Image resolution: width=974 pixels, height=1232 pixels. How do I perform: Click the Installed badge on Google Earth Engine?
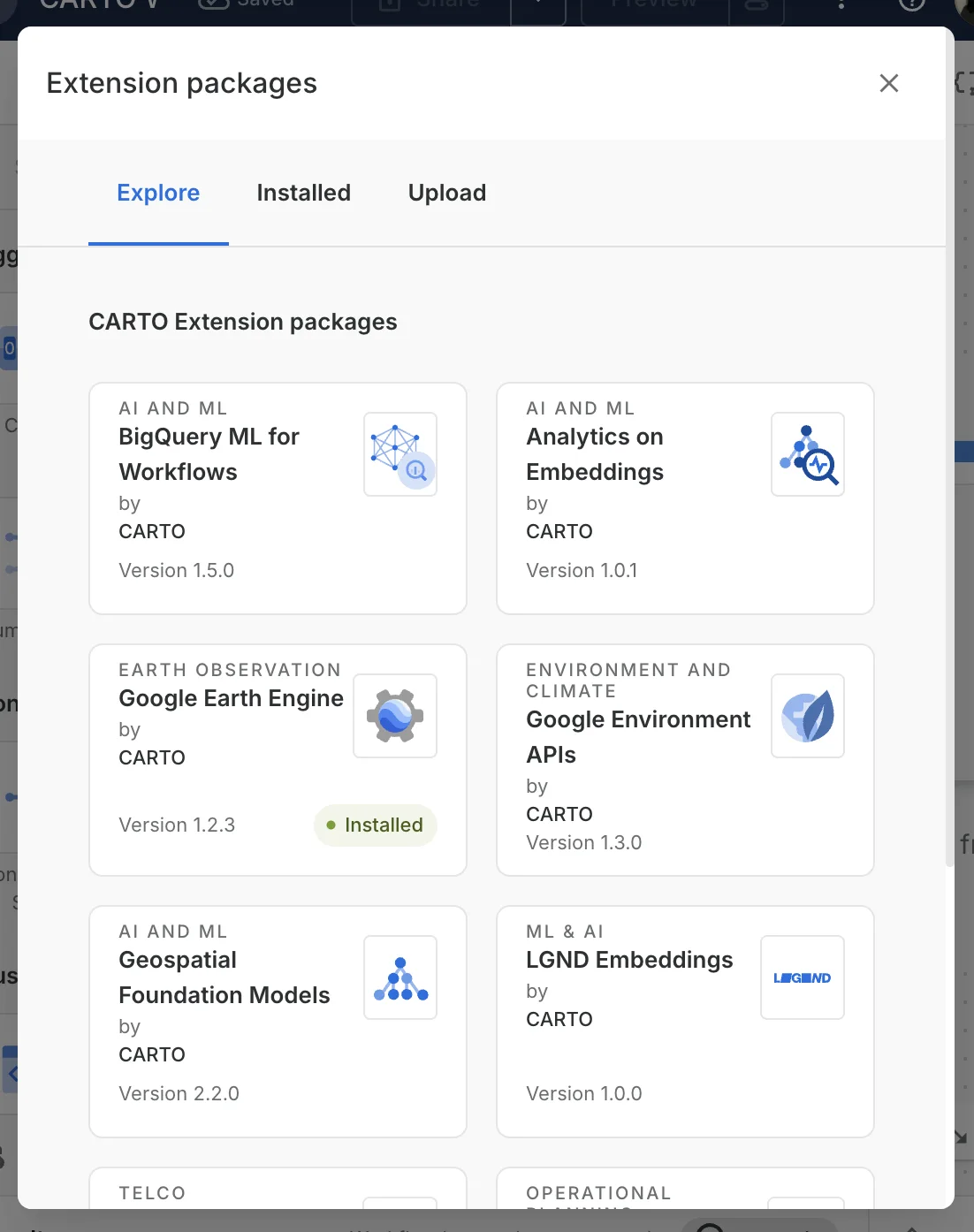(x=376, y=825)
